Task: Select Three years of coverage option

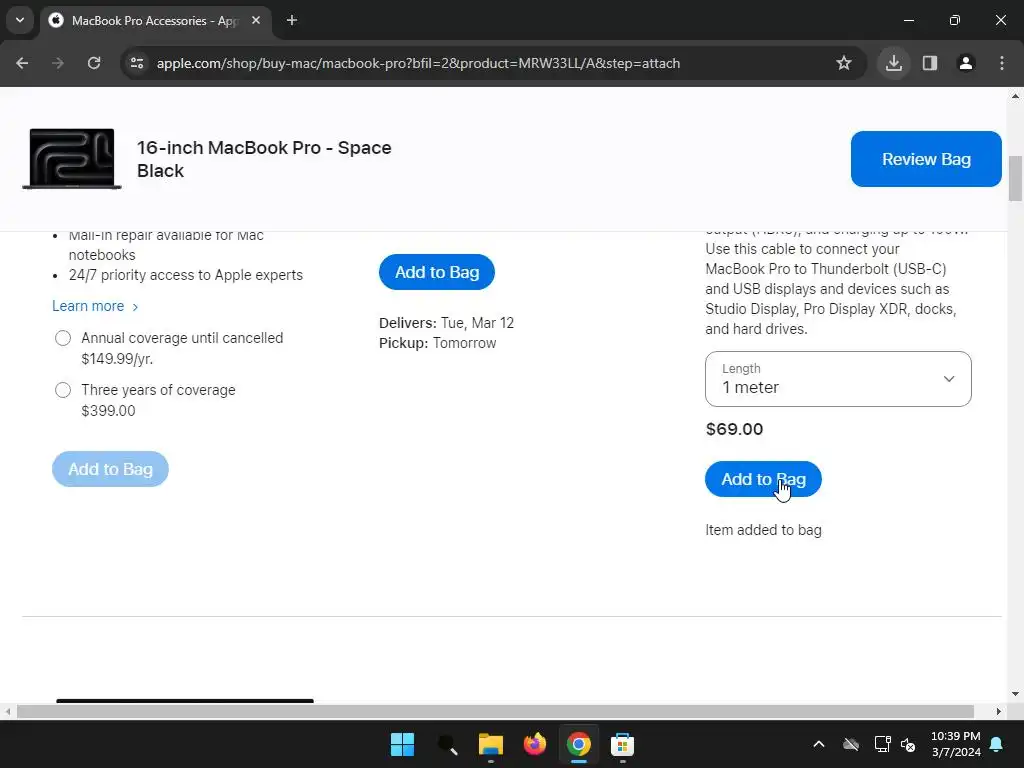Action: [x=63, y=391]
